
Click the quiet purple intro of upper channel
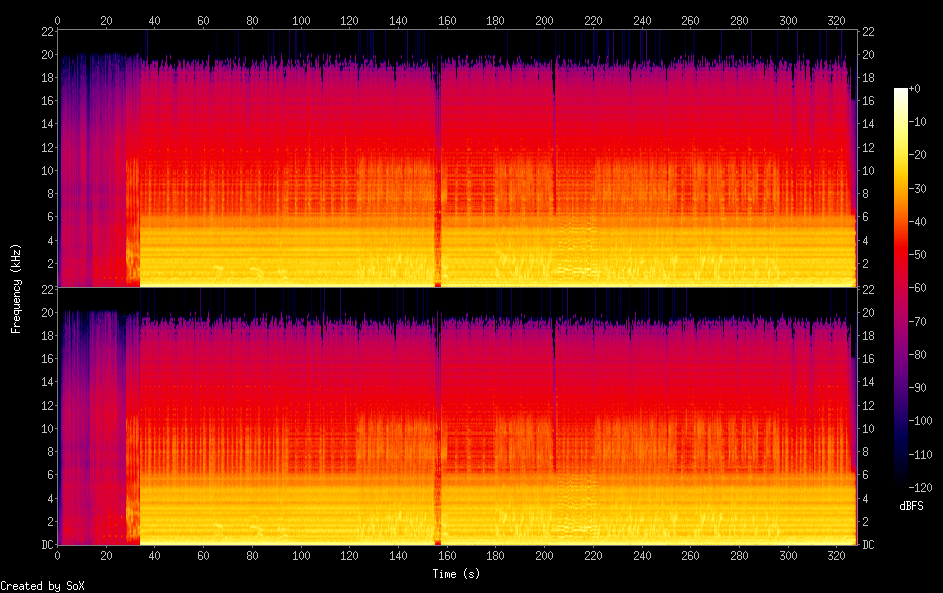90,170
